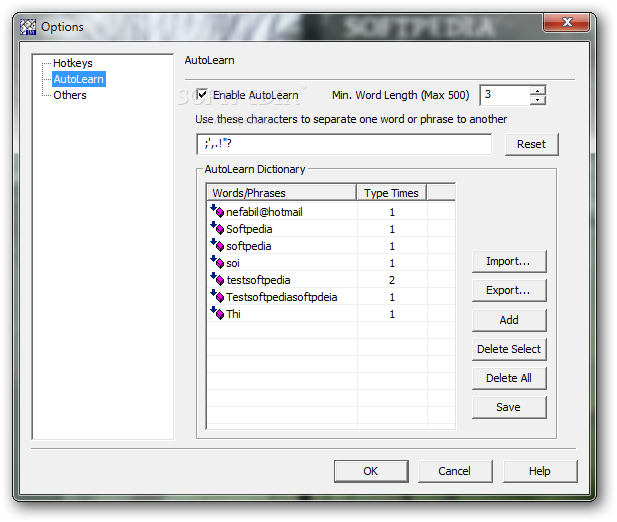Click the icon beside Testsoftpediasoftpdeia entry
This screenshot has width=617, height=522.
[217, 296]
